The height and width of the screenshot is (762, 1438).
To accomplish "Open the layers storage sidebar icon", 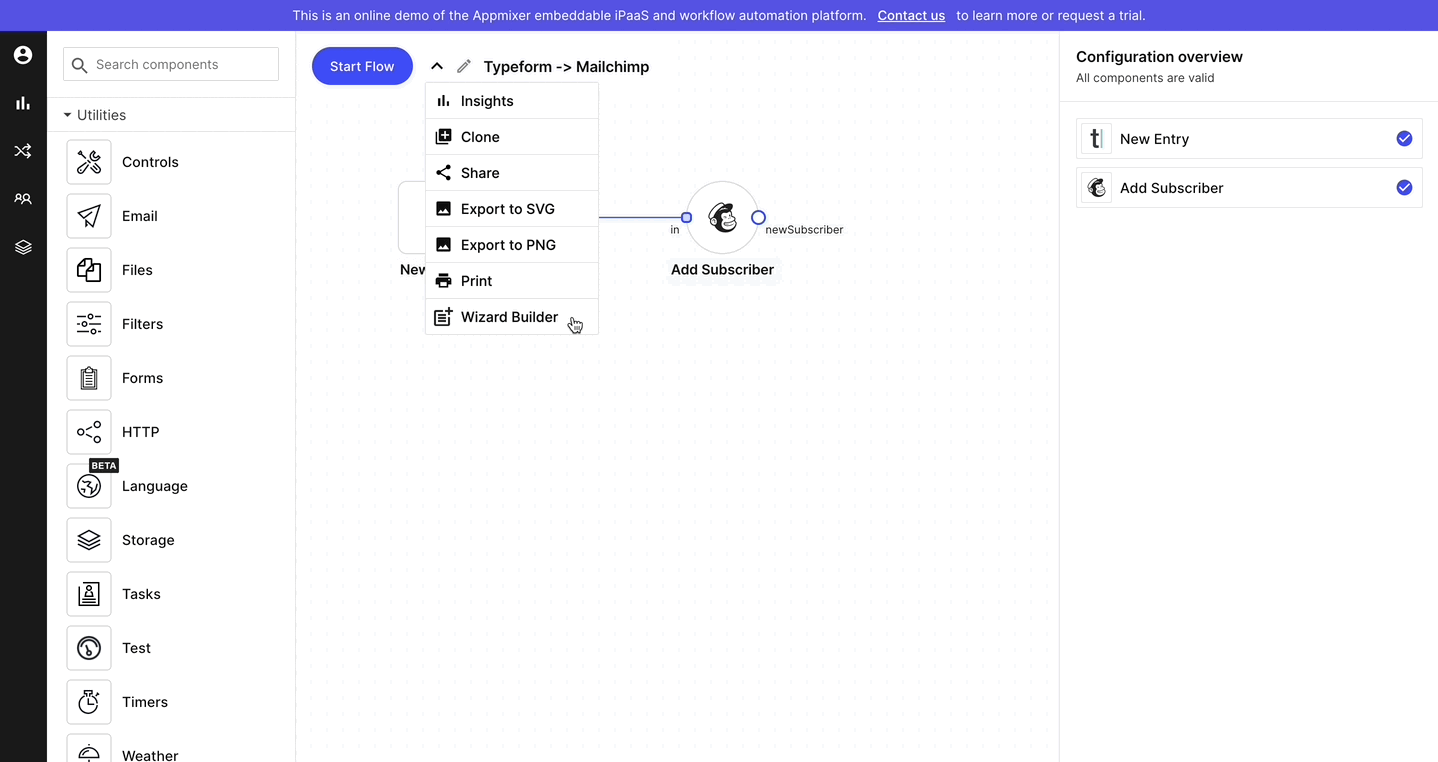I will click(23, 247).
